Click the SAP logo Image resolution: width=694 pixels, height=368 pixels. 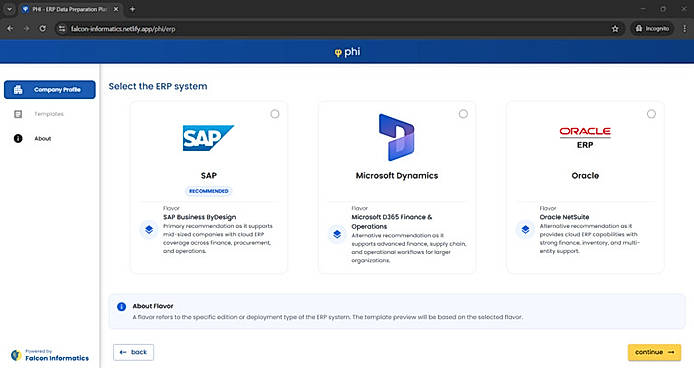tap(208, 138)
